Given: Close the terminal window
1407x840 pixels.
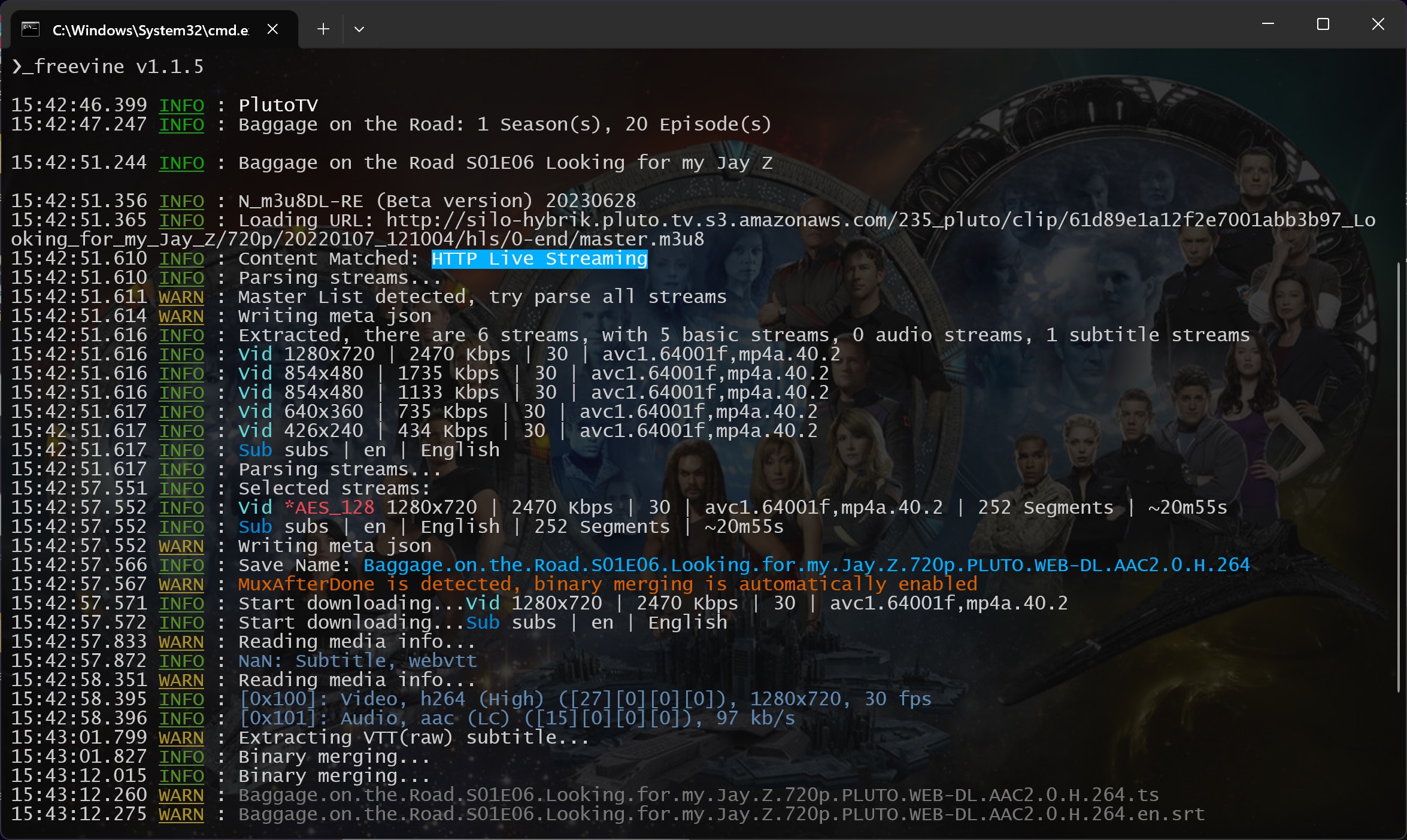Looking at the screenshot, I should point(1378,24).
